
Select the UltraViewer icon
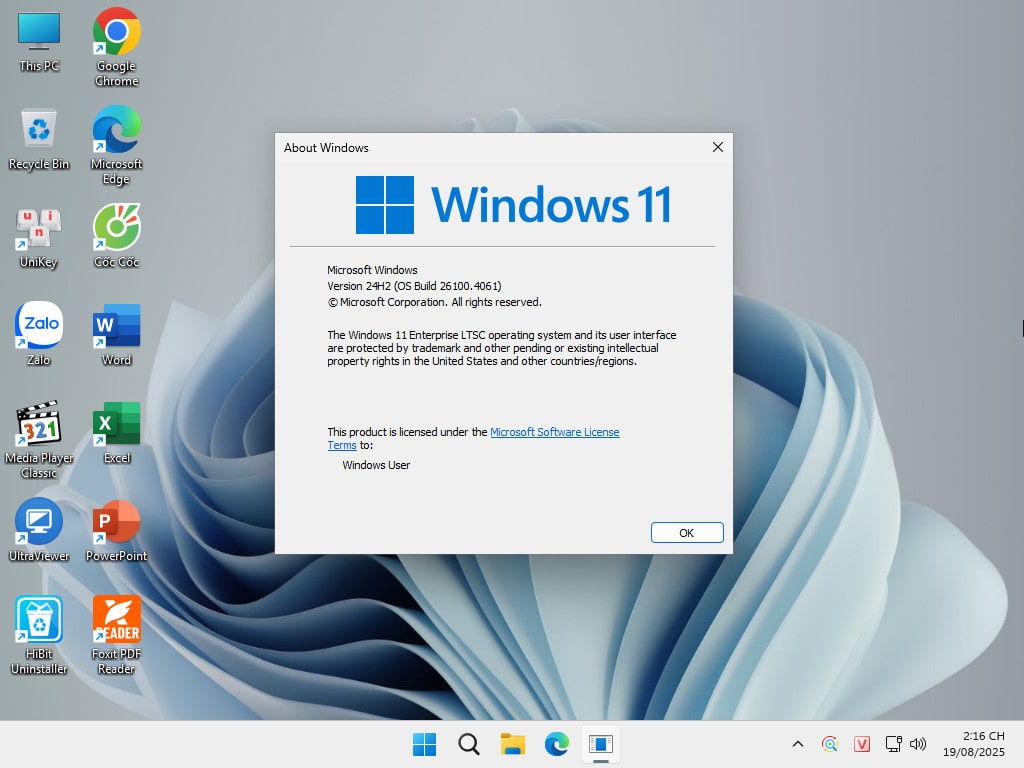pyautogui.click(x=39, y=530)
